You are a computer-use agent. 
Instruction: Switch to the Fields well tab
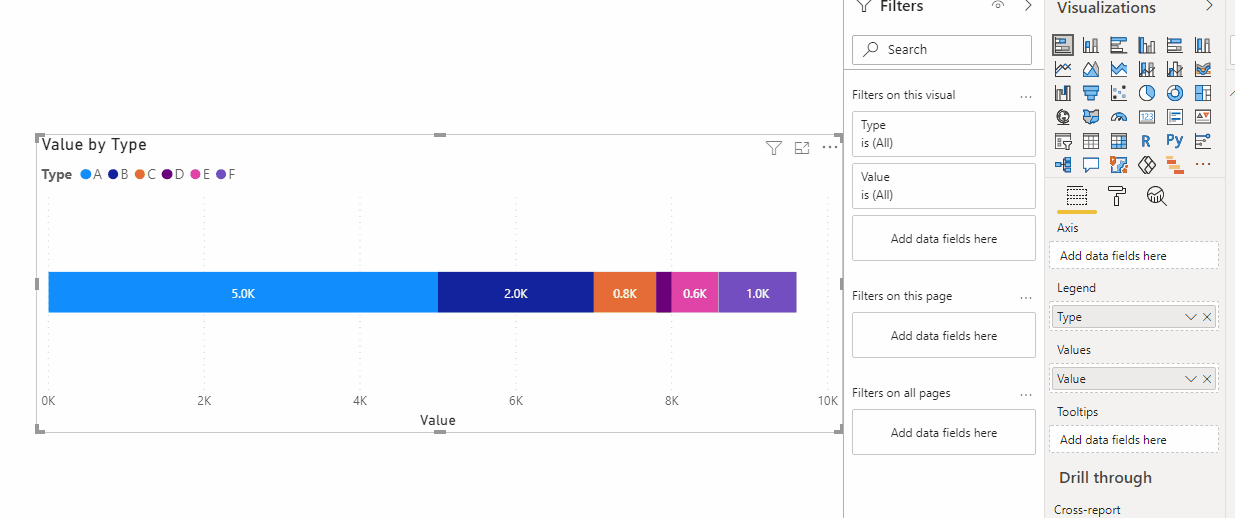click(1077, 196)
